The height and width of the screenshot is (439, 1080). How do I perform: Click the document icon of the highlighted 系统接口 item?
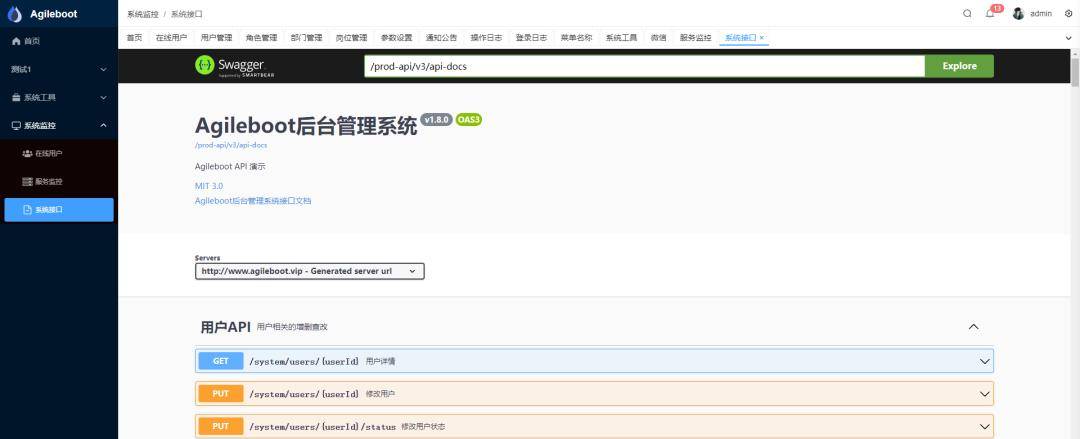(28, 210)
